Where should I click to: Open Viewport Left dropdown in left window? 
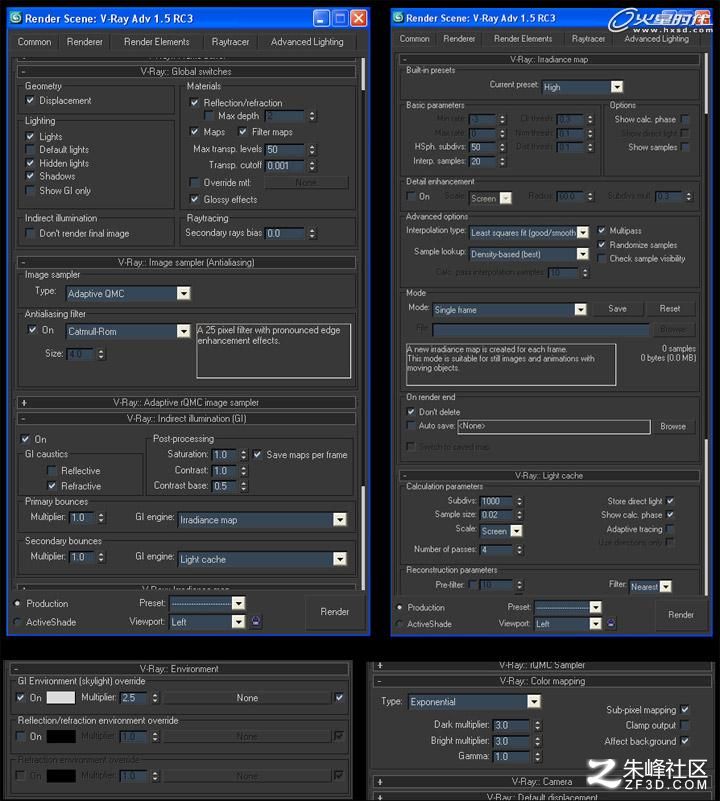238,622
